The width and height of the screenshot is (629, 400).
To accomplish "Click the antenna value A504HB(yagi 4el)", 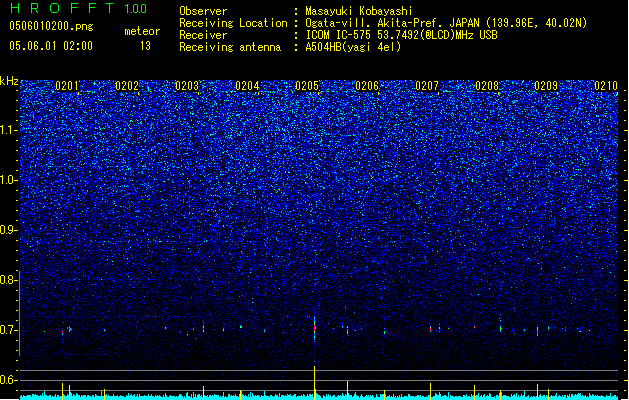I will (x=353, y=47).
